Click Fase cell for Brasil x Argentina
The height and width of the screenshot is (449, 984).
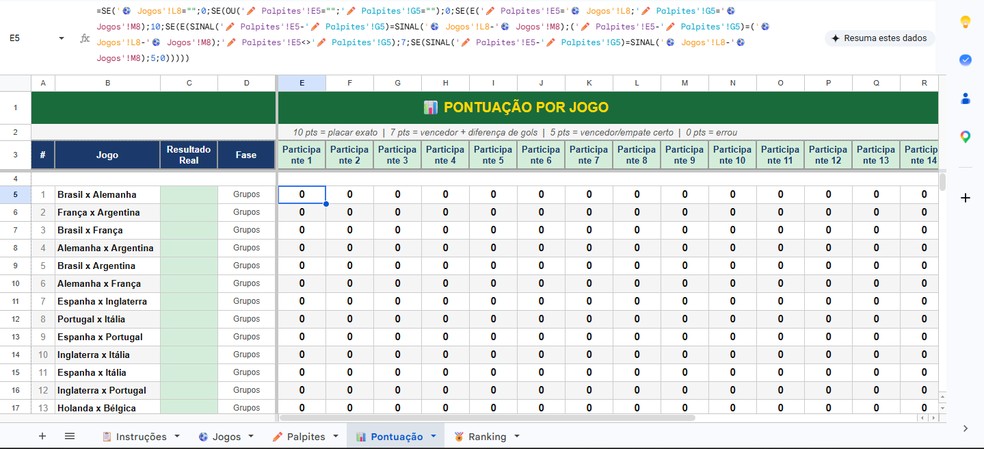pyautogui.click(x=246, y=266)
